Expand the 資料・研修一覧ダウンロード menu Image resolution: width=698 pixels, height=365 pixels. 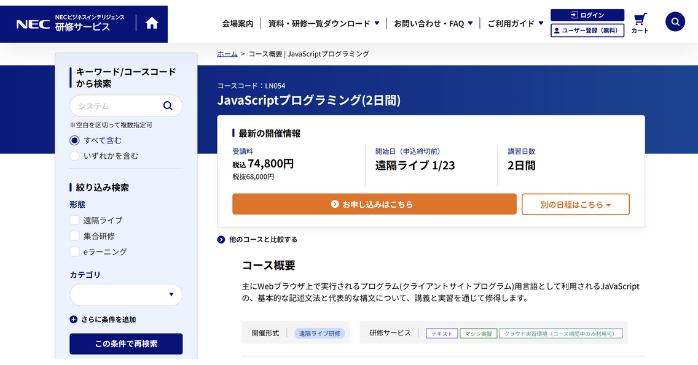coord(324,23)
